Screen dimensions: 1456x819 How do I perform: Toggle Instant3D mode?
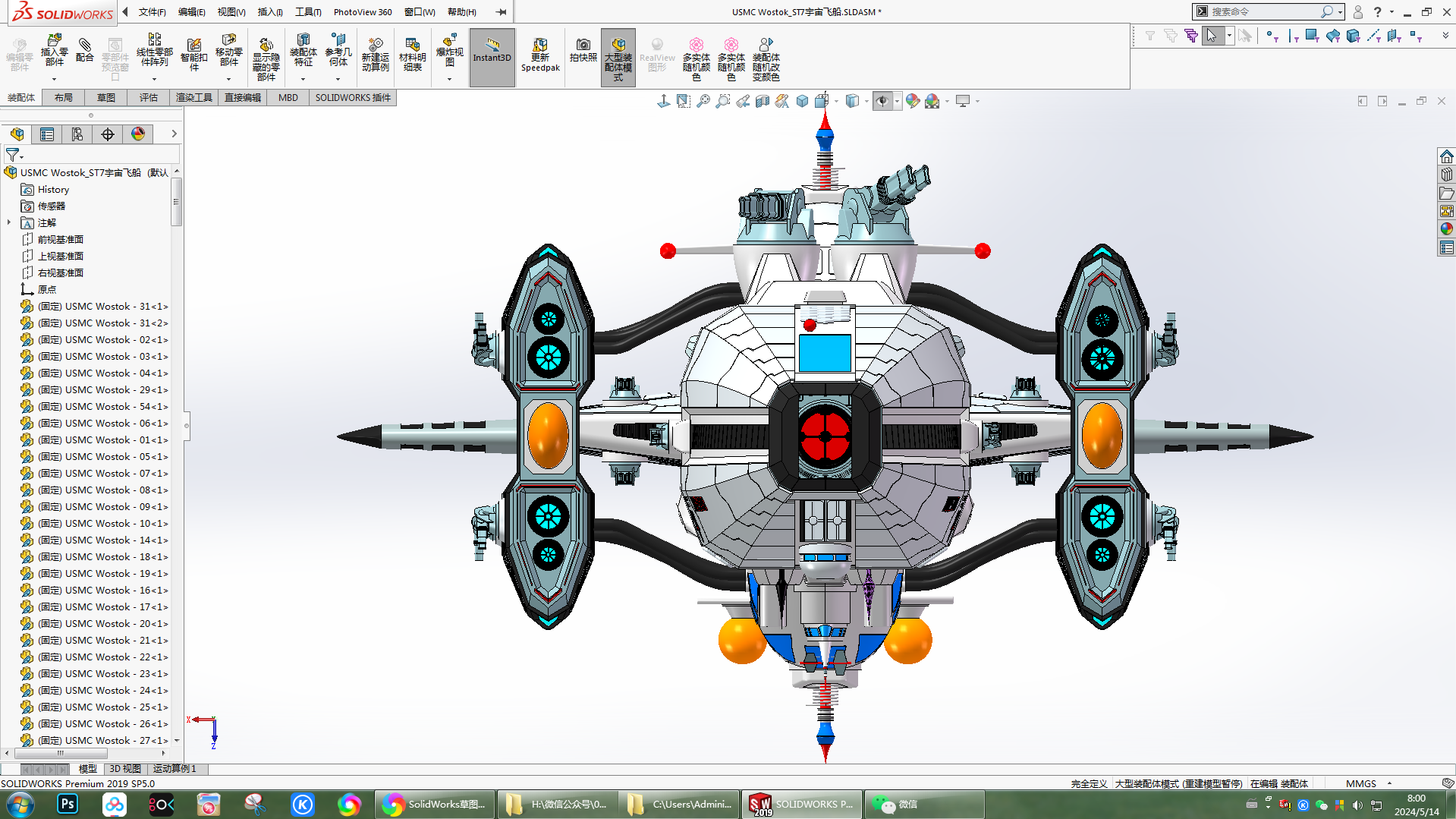(x=492, y=57)
